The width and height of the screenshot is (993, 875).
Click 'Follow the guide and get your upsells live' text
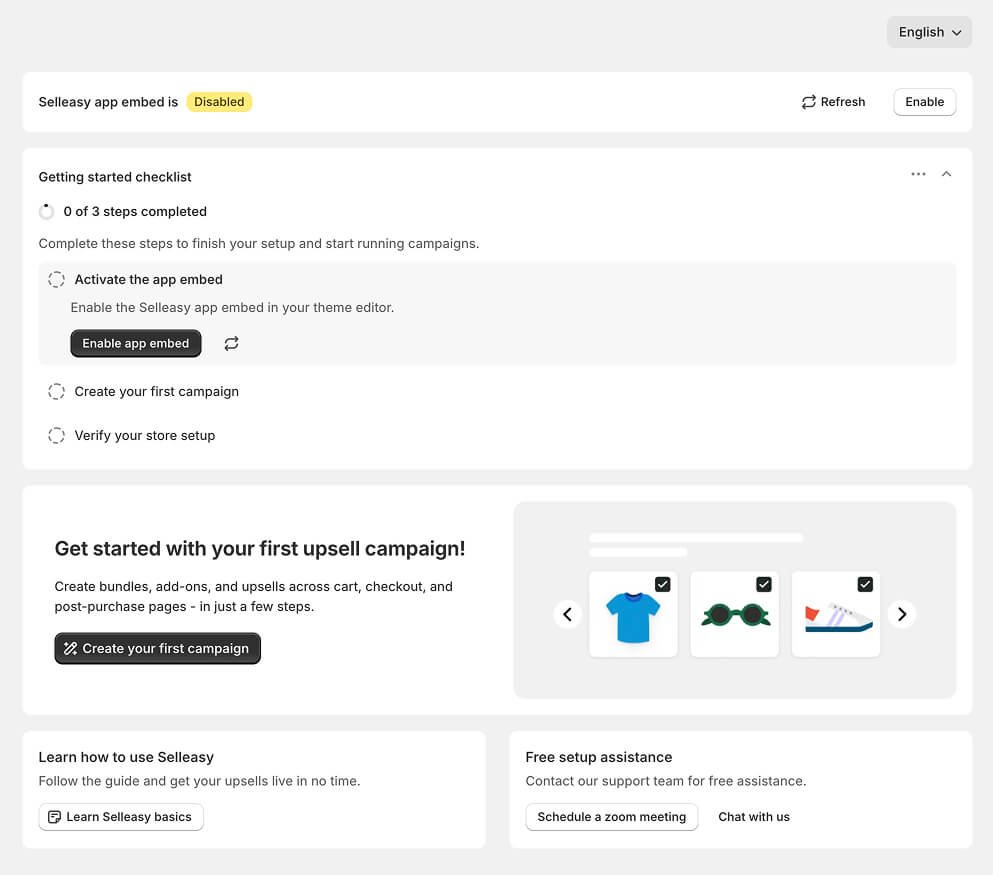[x=199, y=781]
